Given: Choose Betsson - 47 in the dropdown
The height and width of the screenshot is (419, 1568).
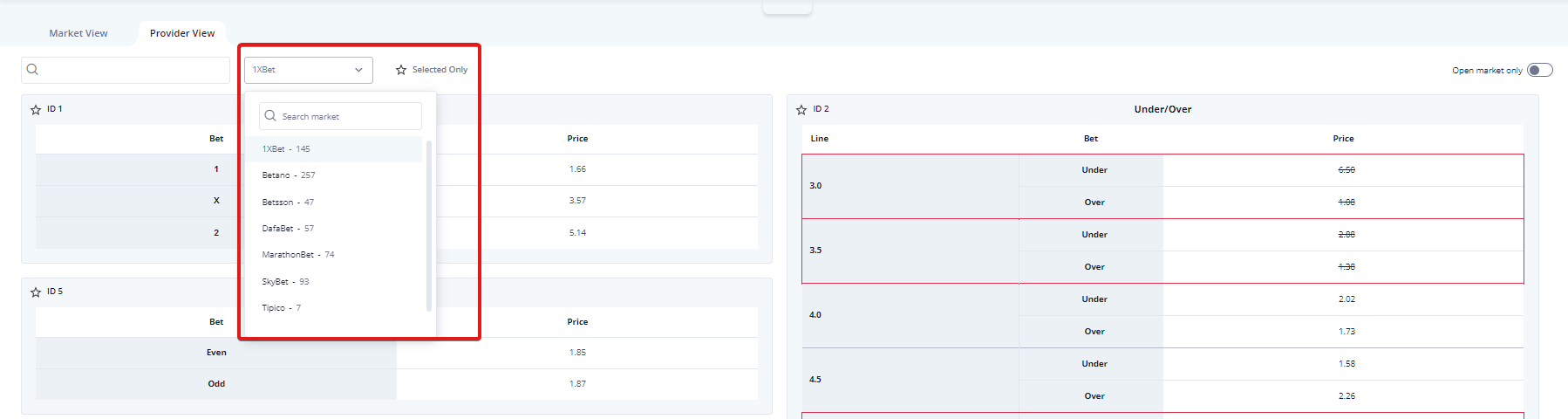Looking at the screenshot, I should (x=288, y=203).
